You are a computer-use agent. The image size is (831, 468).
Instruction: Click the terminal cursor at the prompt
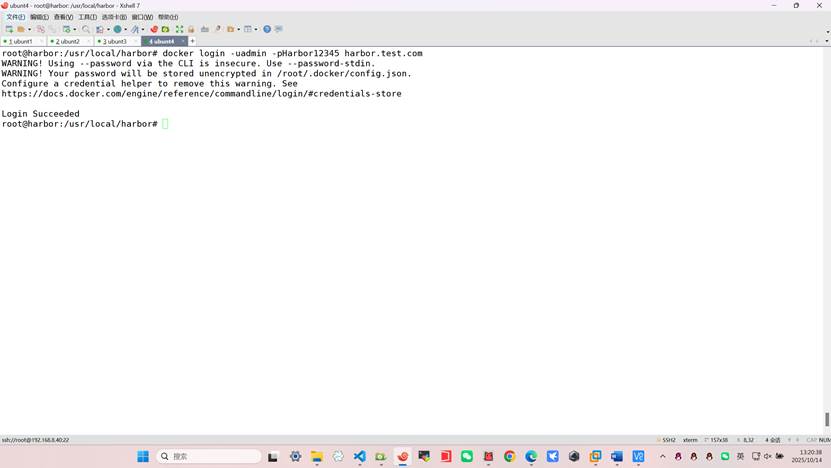tap(165, 123)
